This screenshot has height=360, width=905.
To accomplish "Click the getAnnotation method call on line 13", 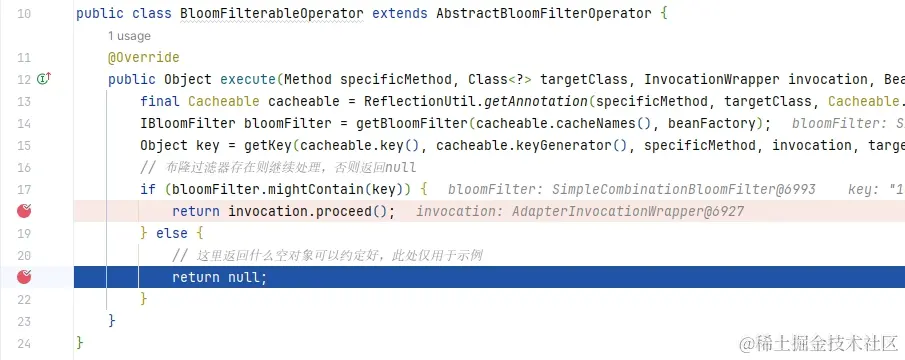I will (x=536, y=102).
